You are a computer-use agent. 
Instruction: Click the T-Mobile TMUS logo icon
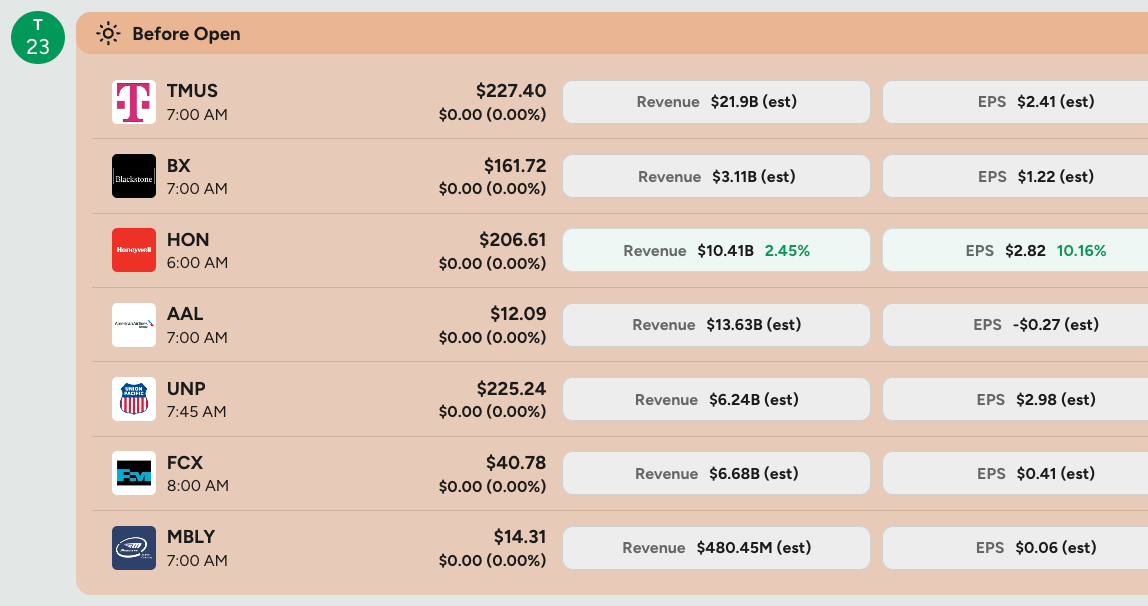pyautogui.click(x=133, y=102)
